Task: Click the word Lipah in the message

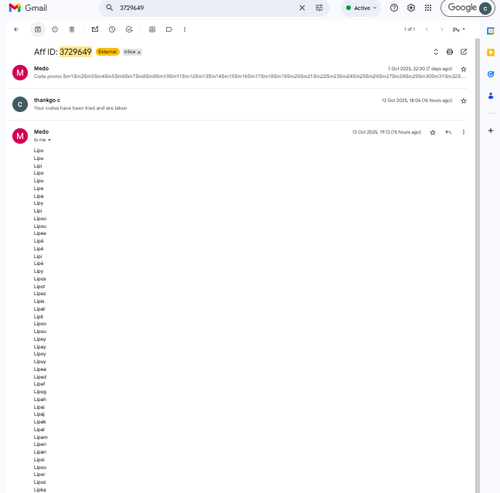Action: coord(40,399)
